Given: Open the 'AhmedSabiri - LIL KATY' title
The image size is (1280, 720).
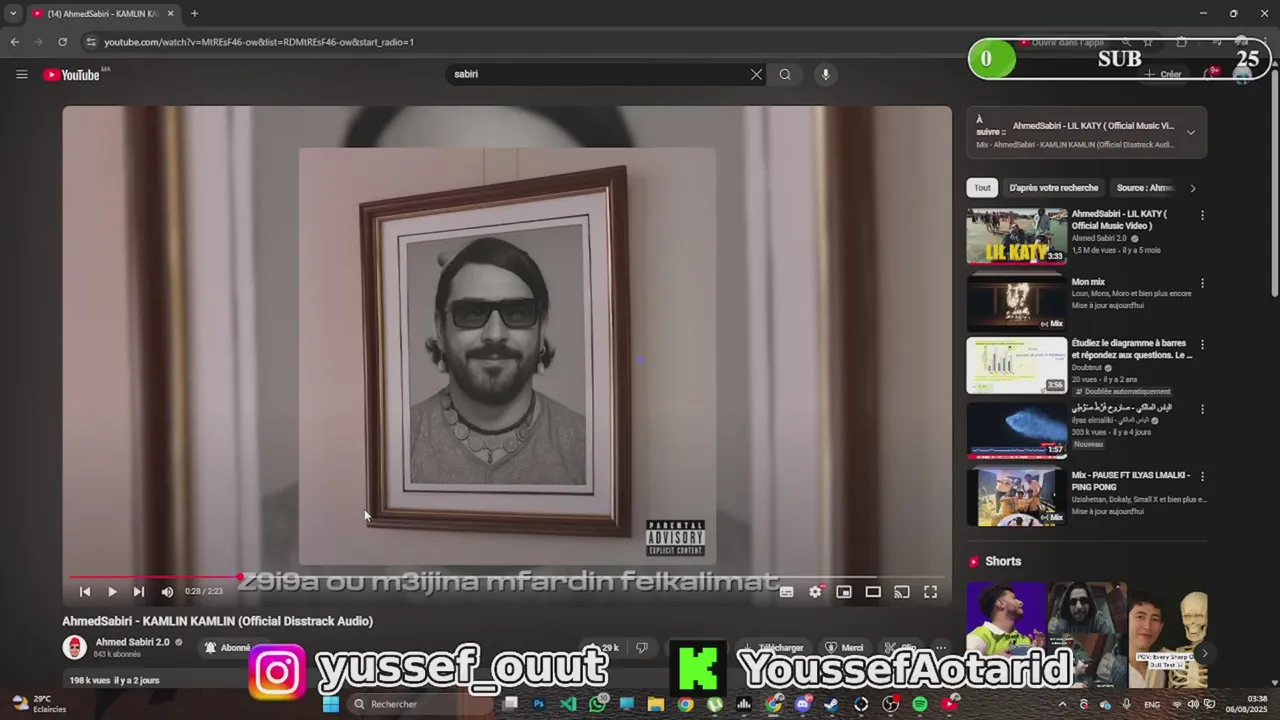Looking at the screenshot, I should click(x=1119, y=220).
